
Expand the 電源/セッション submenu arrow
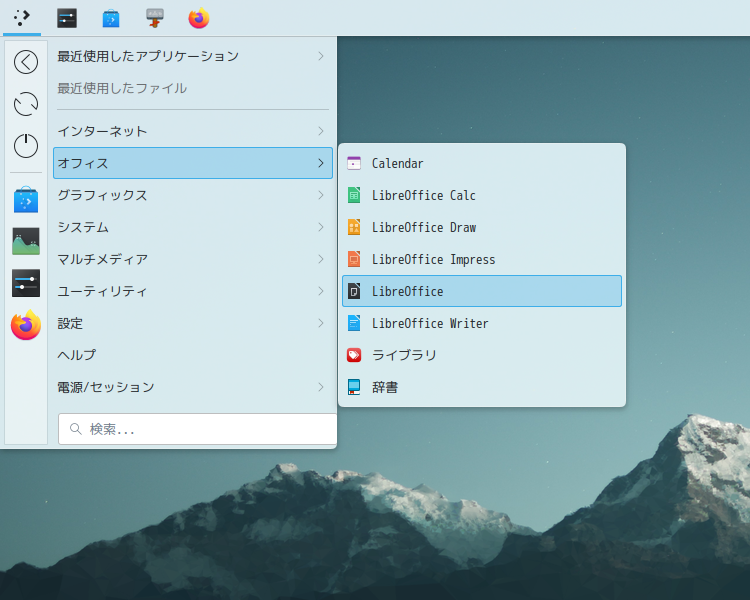coord(321,387)
